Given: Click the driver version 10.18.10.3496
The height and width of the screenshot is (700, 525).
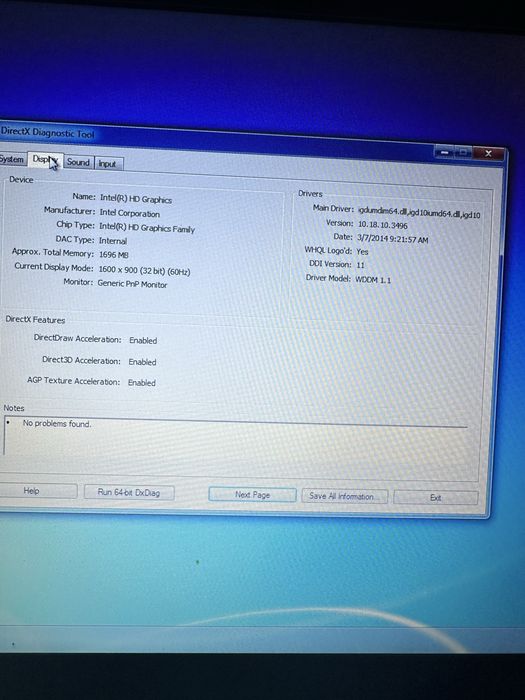Looking at the screenshot, I should (x=383, y=225).
